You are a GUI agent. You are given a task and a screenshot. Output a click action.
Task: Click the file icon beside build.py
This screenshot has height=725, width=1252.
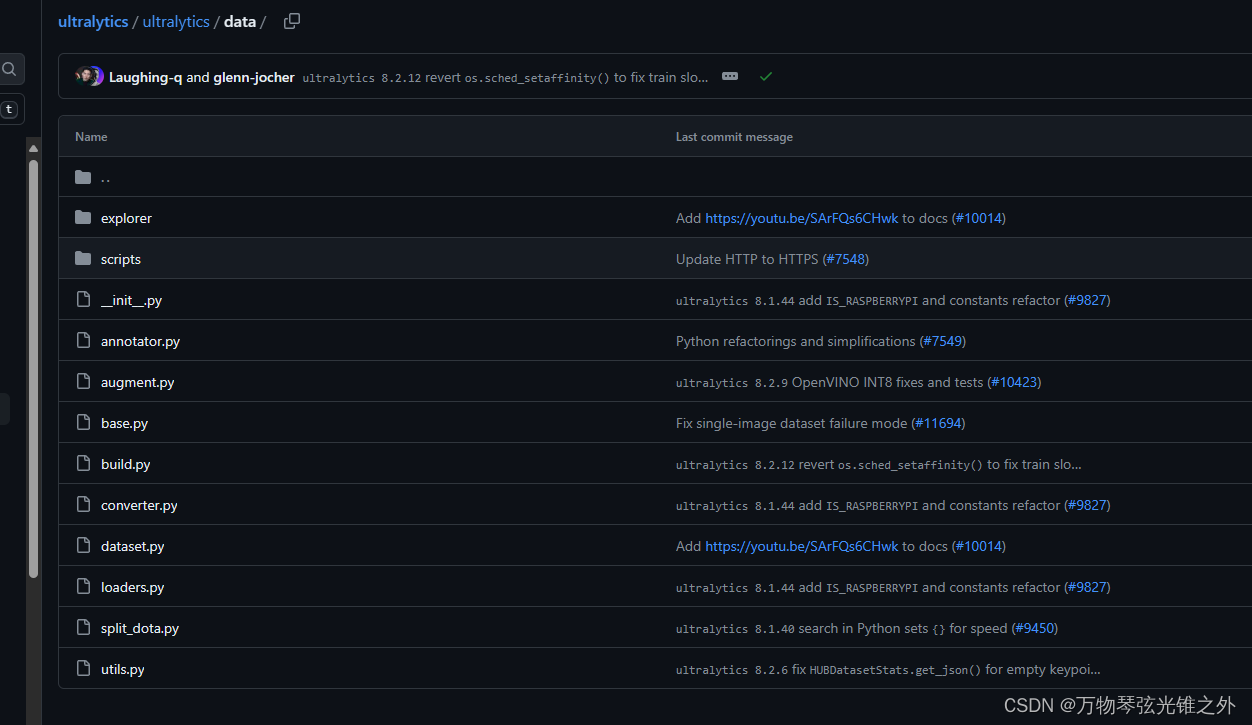(x=83, y=464)
